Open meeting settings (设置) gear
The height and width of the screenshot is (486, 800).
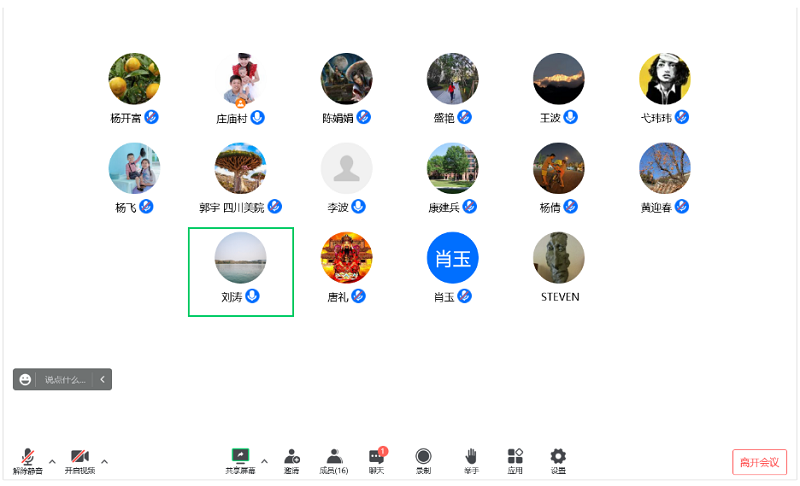[x=558, y=458]
